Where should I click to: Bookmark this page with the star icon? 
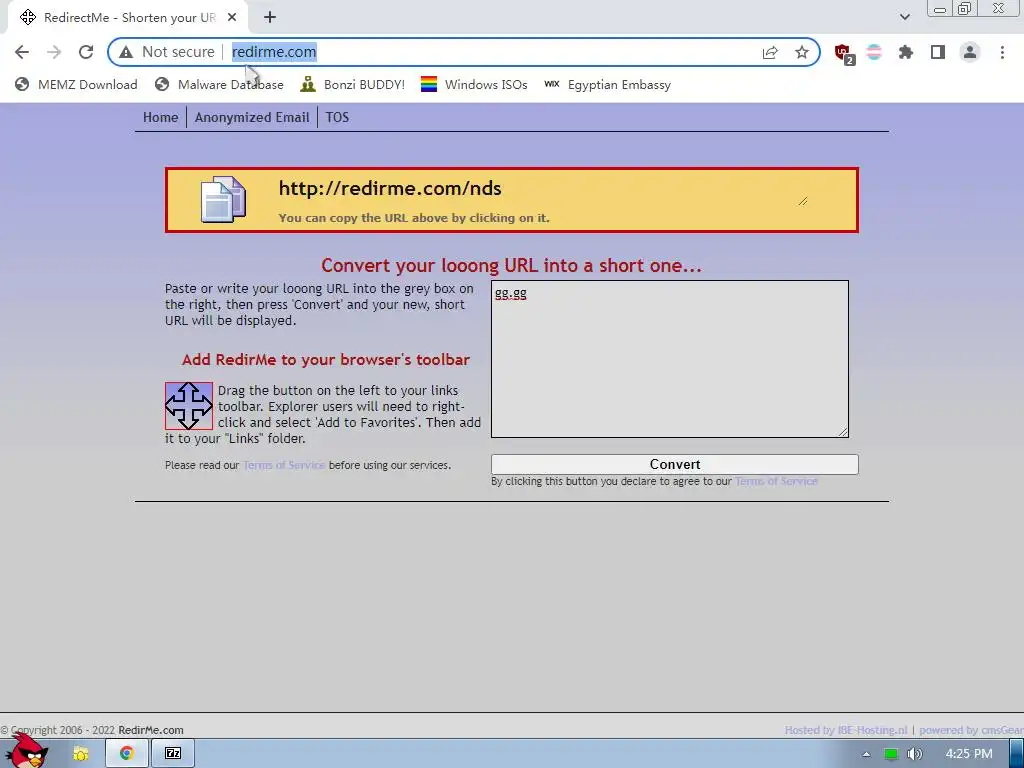click(x=802, y=52)
